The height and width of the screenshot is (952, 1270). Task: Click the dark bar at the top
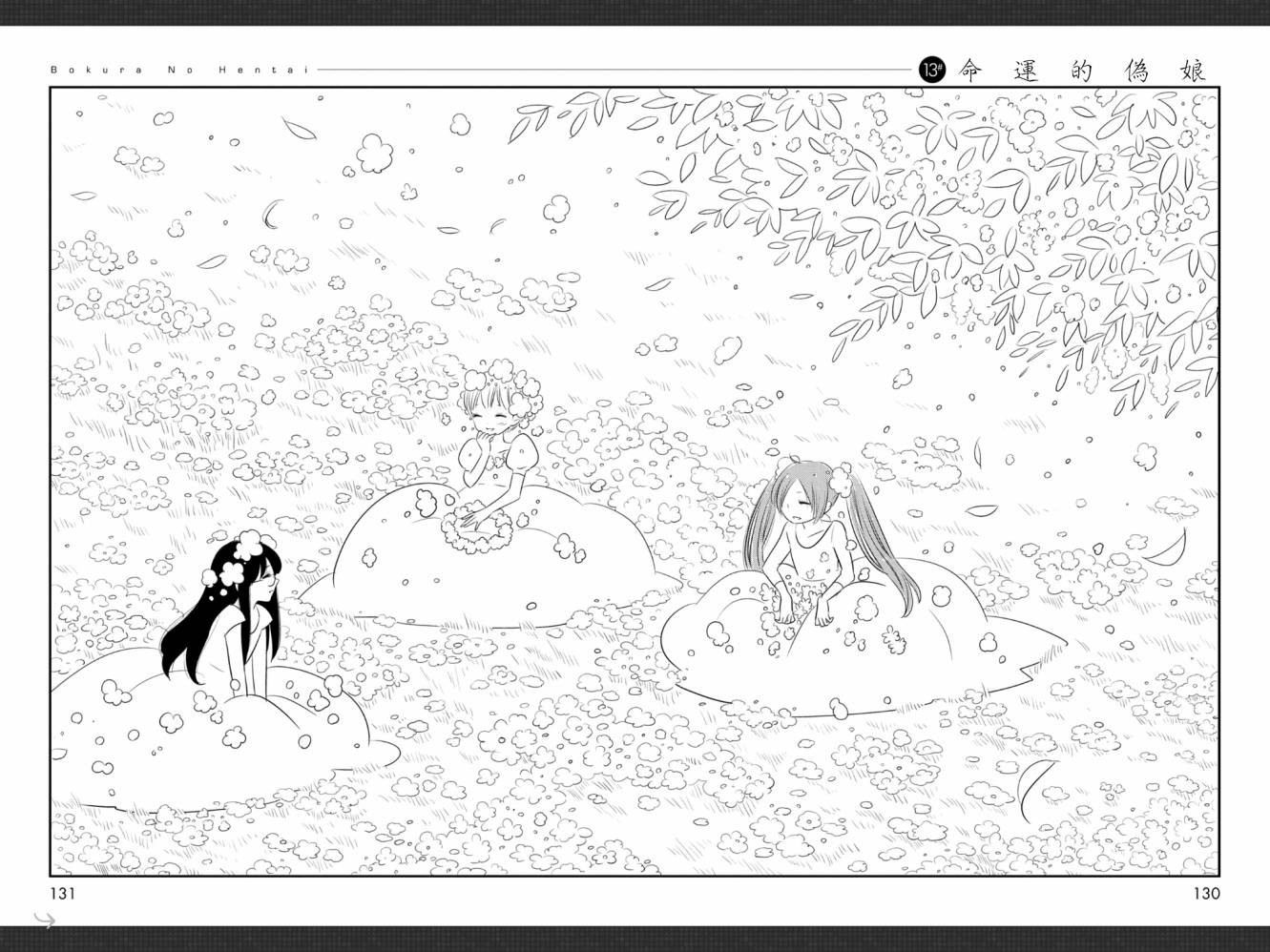point(635,11)
